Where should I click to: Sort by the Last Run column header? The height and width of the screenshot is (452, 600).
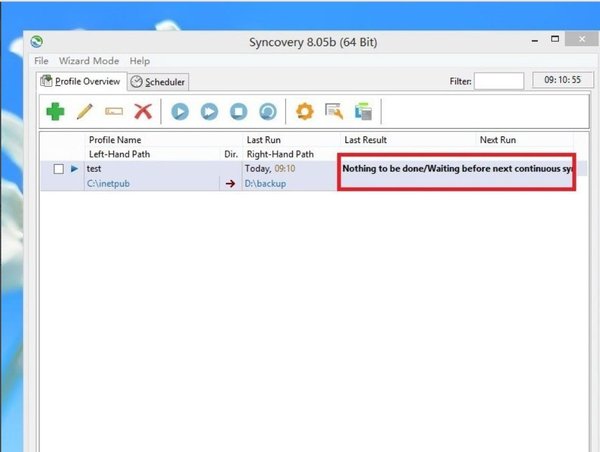point(264,140)
